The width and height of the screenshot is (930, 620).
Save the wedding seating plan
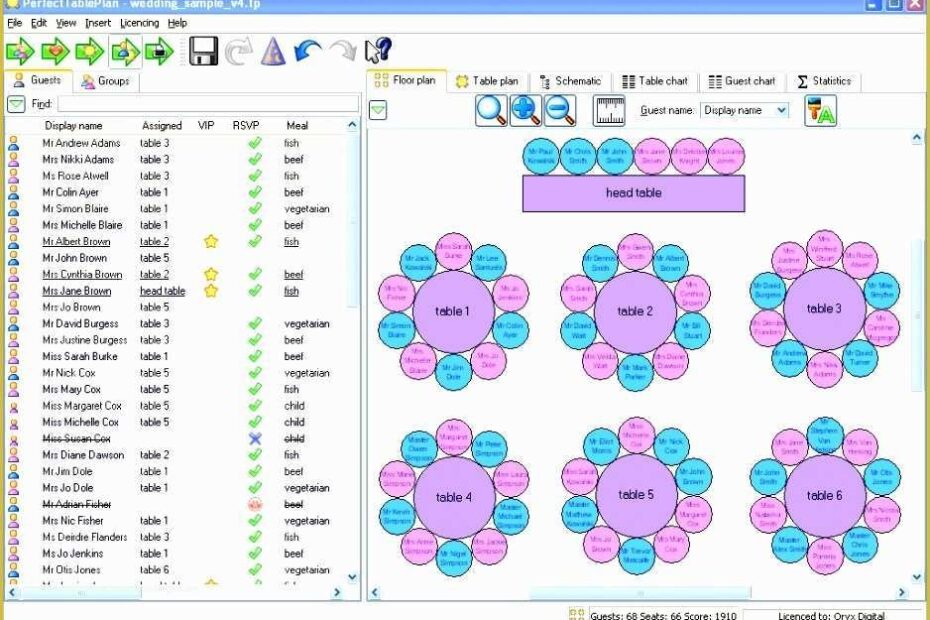pyautogui.click(x=202, y=52)
